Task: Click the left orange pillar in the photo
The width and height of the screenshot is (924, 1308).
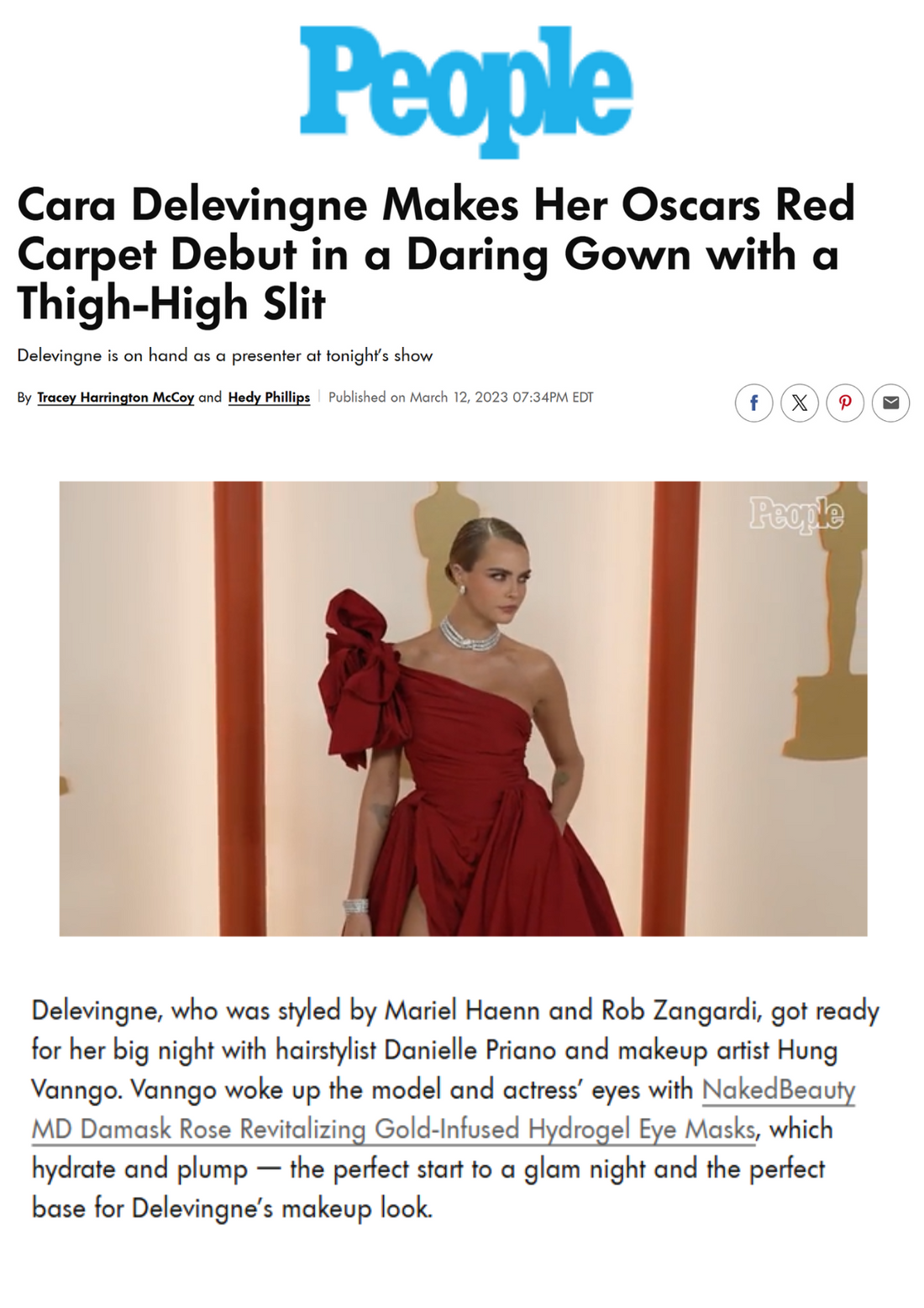Action: coord(239,708)
